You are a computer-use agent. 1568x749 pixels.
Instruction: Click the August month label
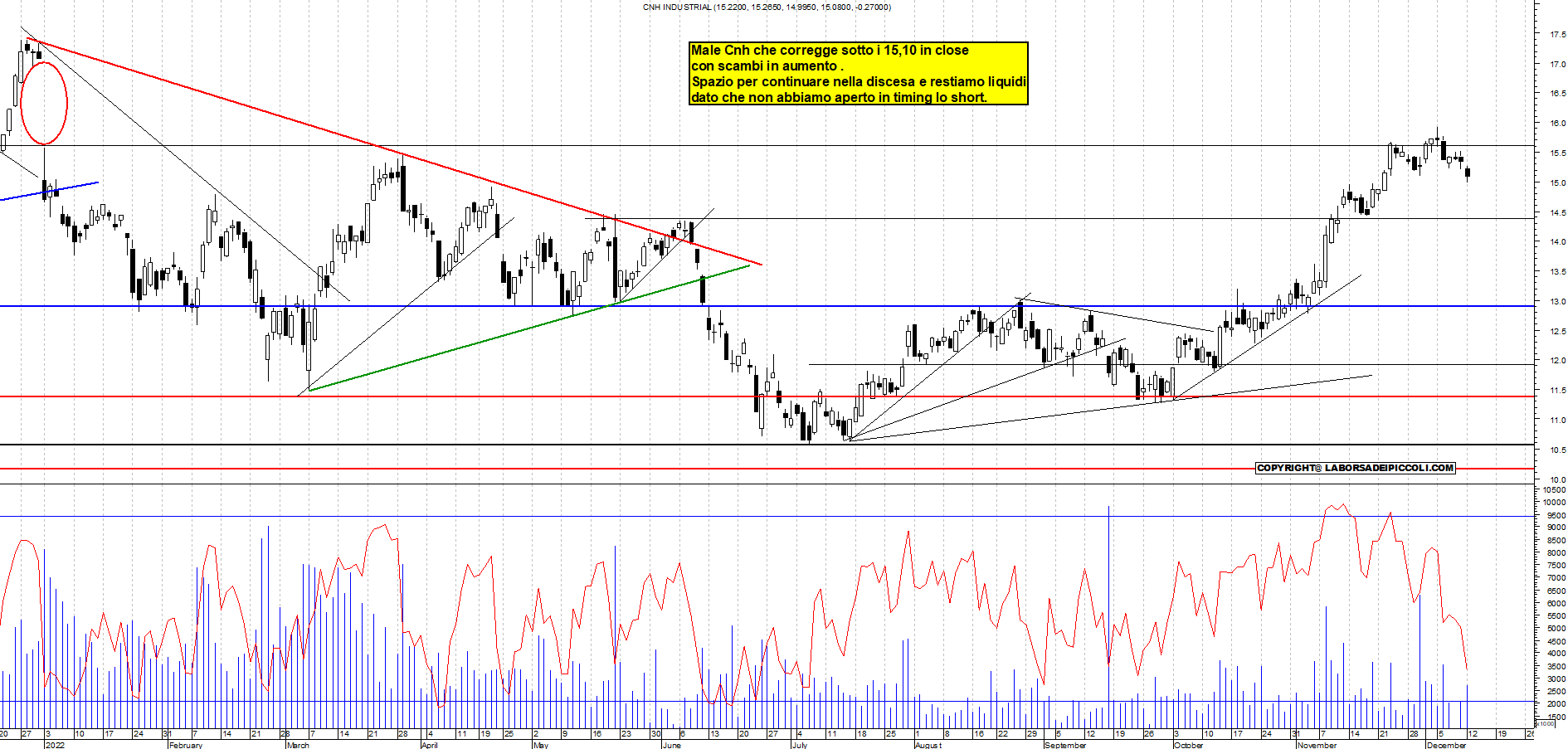(928, 745)
